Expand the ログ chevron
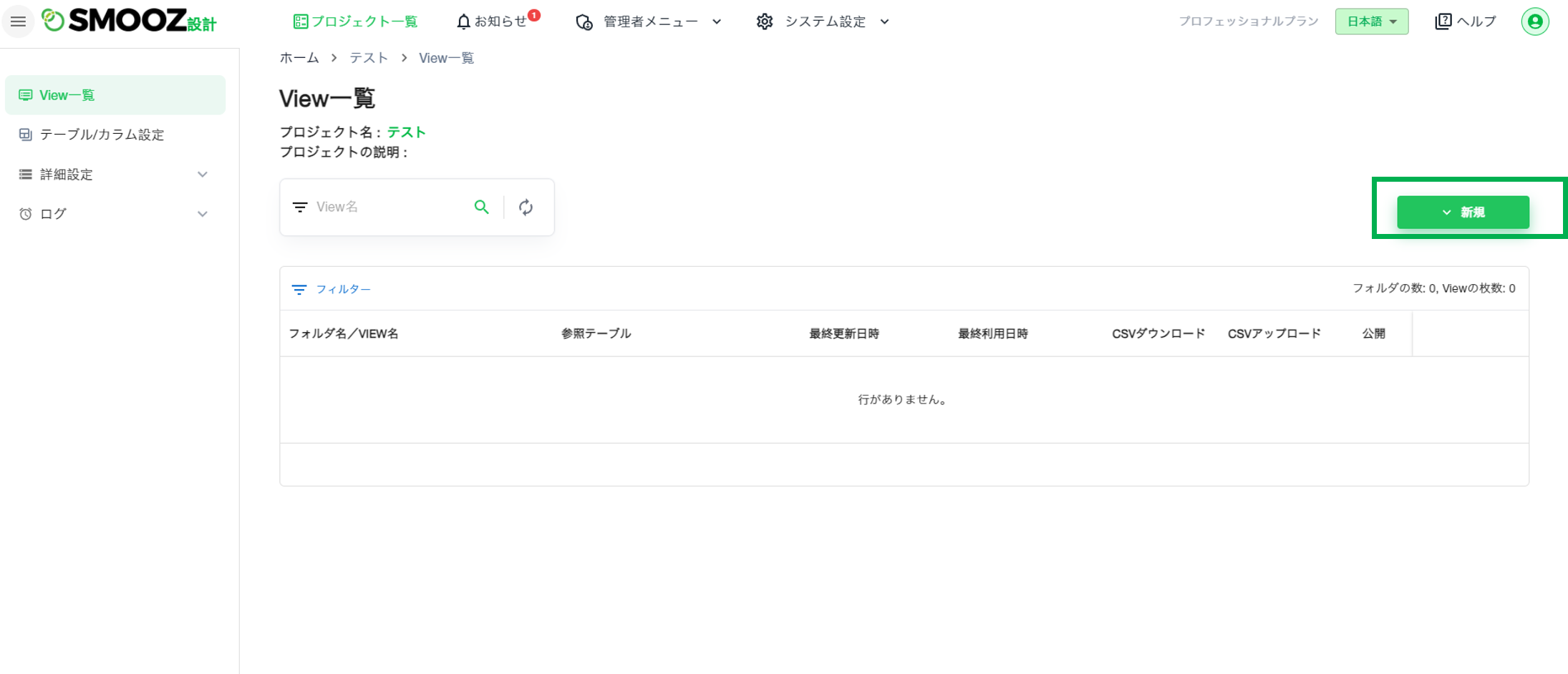The height and width of the screenshot is (674, 1568). (x=203, y=214)
